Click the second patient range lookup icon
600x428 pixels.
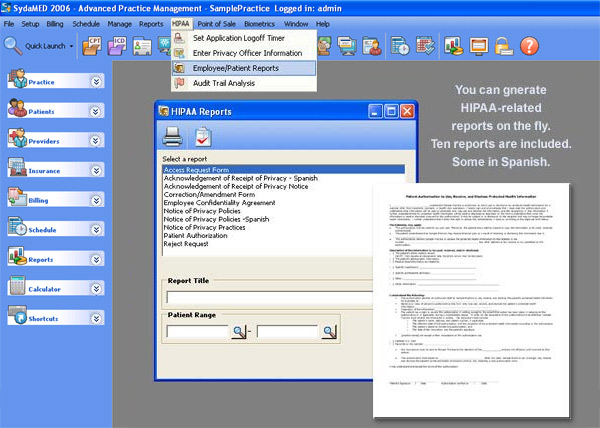[334, 331]
